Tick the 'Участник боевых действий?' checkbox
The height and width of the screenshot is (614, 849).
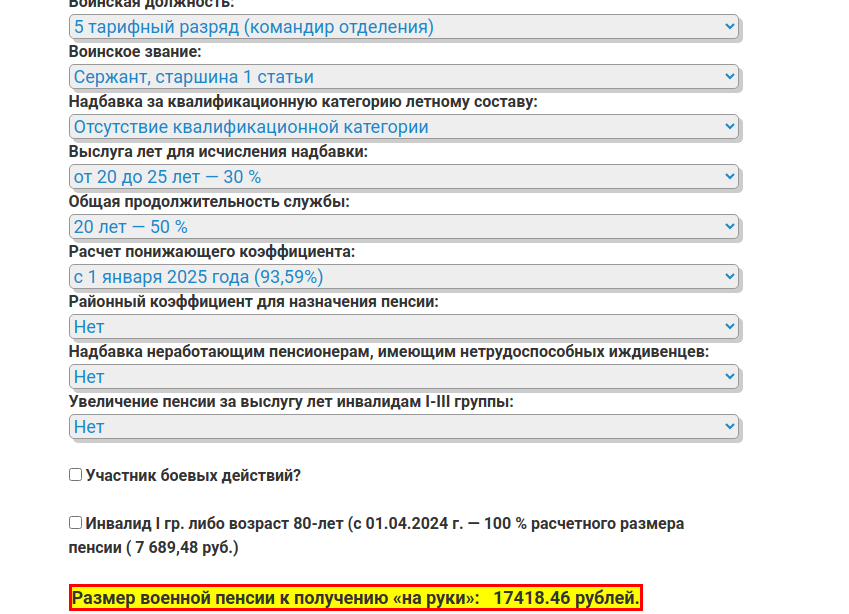(76, 475)
